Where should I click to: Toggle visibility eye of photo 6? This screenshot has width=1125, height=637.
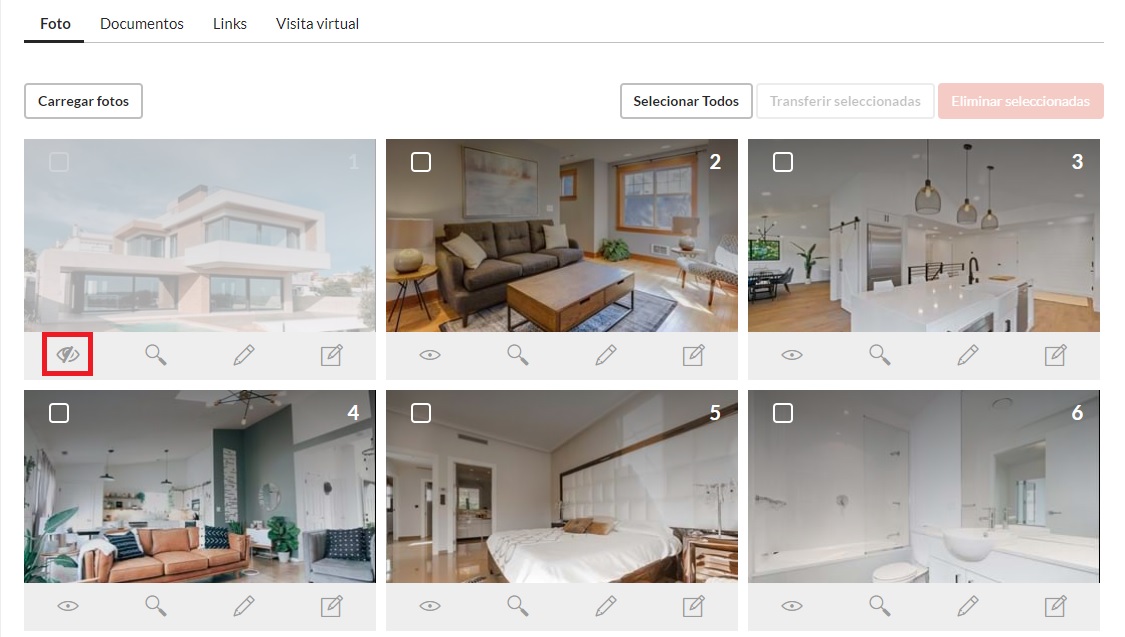(791, 605)
